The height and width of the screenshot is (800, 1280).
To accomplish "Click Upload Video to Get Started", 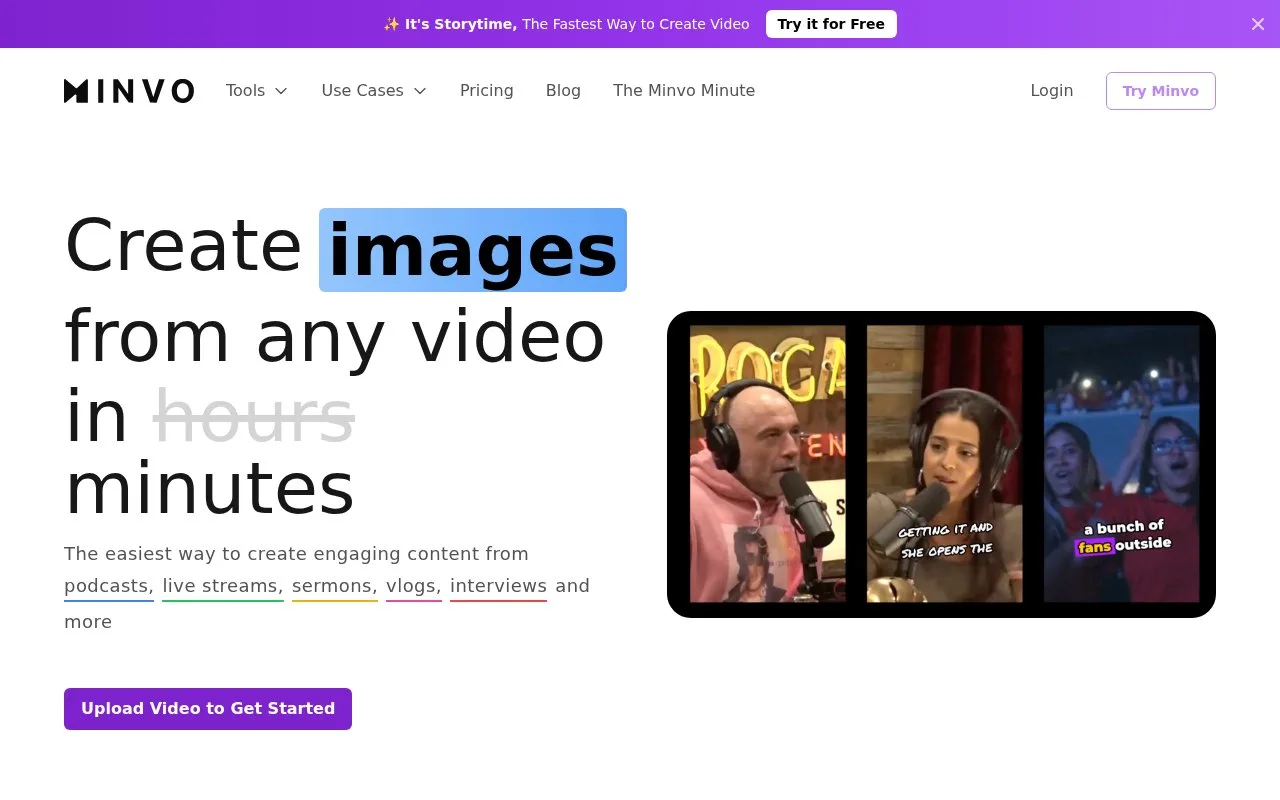I will coord(208,709).
